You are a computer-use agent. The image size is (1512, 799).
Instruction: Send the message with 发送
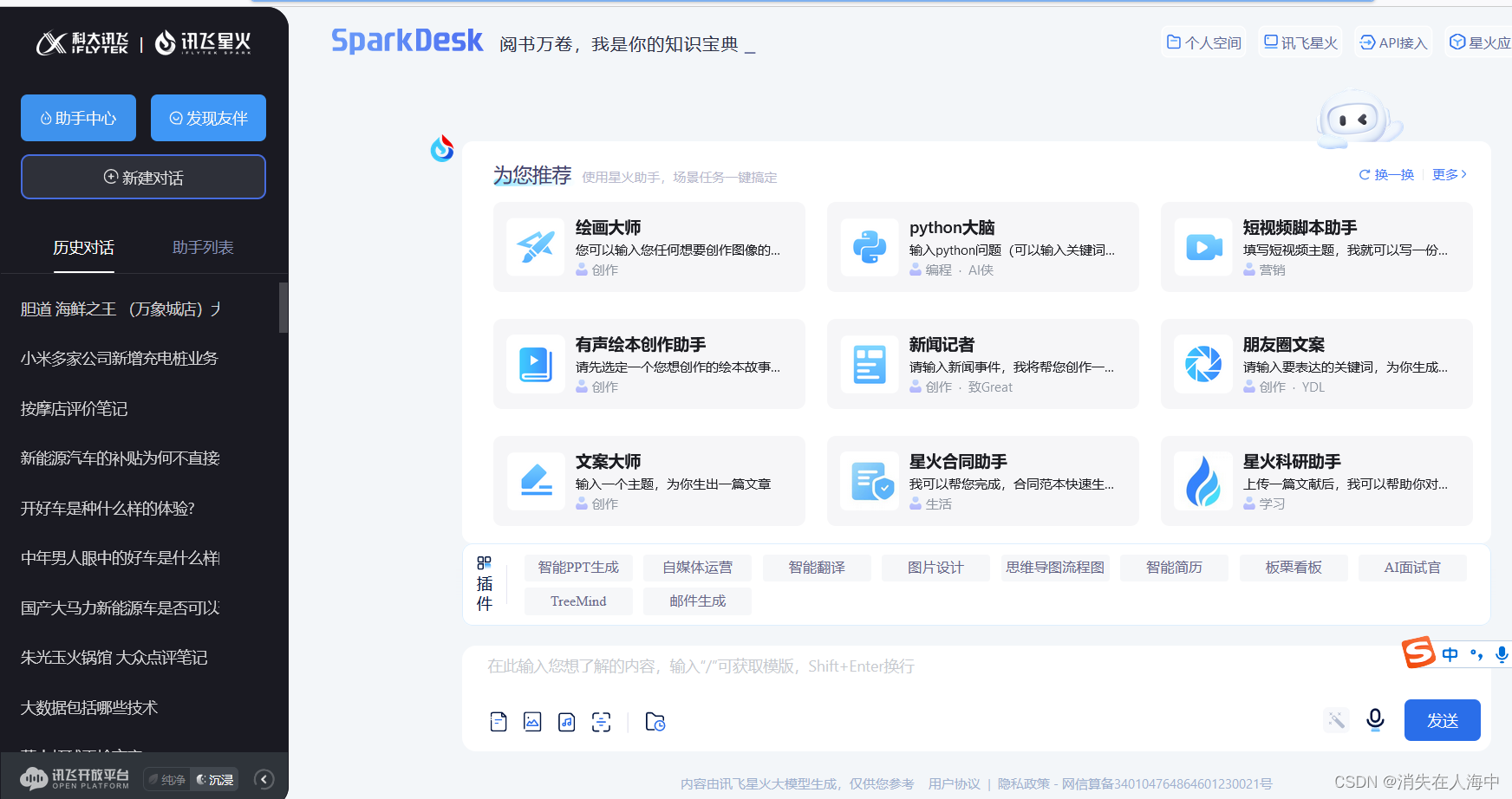pos(1443,720)
